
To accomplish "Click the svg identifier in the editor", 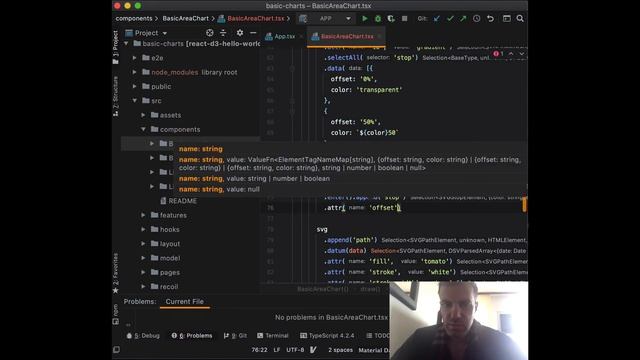I will point(322,229).
